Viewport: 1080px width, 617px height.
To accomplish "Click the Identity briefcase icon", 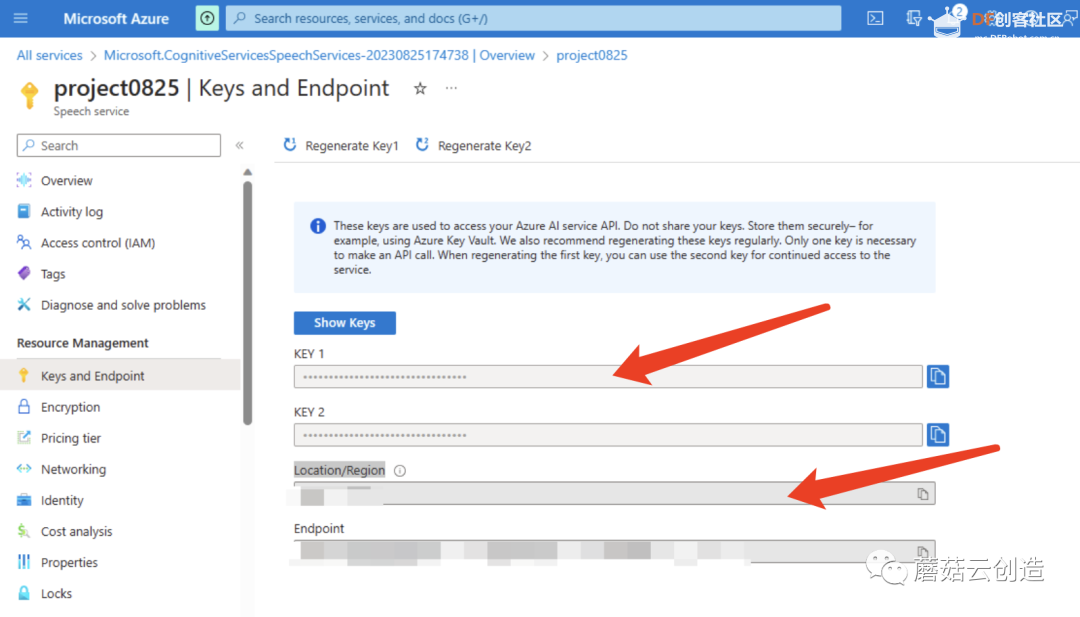I will click(x=24, y=499).
